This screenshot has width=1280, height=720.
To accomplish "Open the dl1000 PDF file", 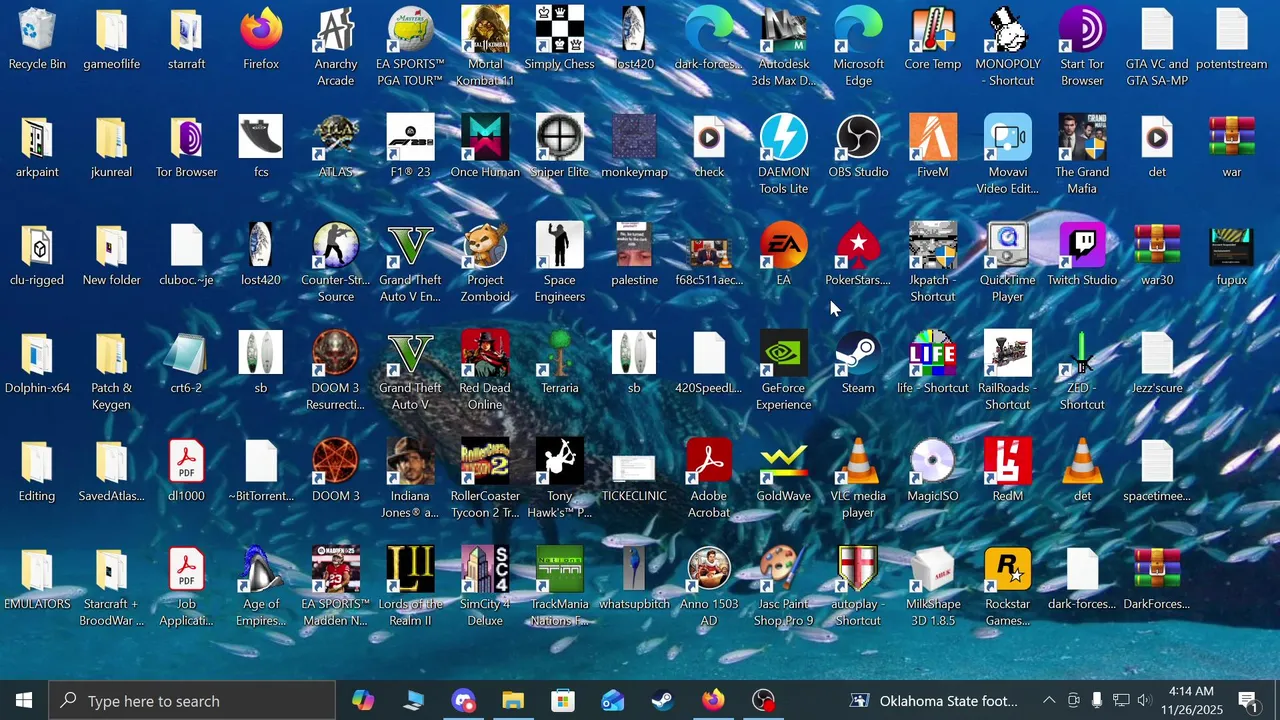I will [187, 472].
